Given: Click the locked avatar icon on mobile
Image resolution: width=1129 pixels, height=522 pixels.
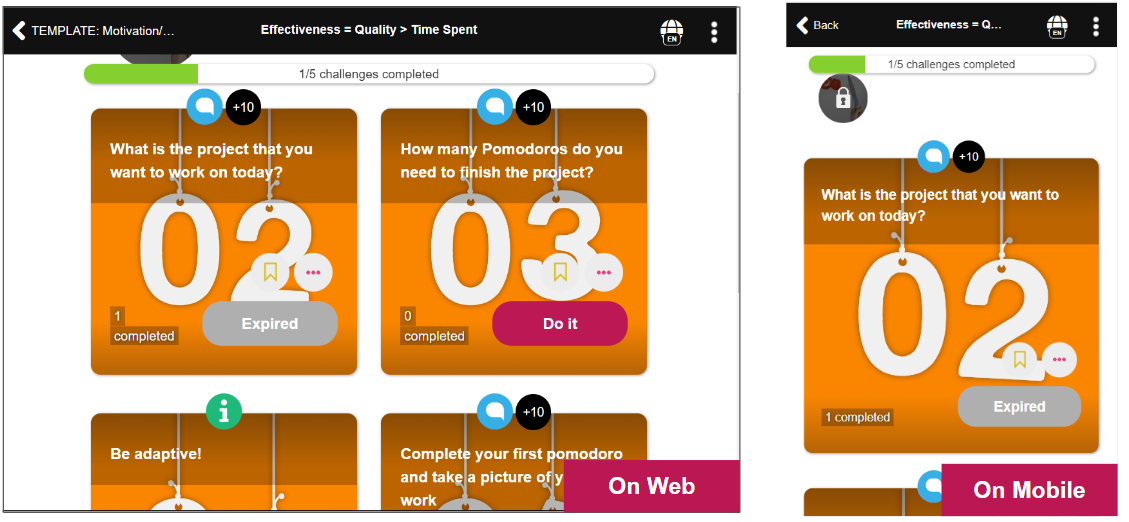Looking at the screenshot, I should click(x=843, y=99).
